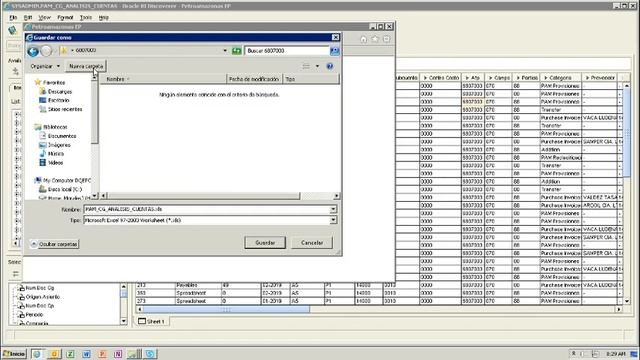Open the view options dropdown arrow

coord(317,66)
